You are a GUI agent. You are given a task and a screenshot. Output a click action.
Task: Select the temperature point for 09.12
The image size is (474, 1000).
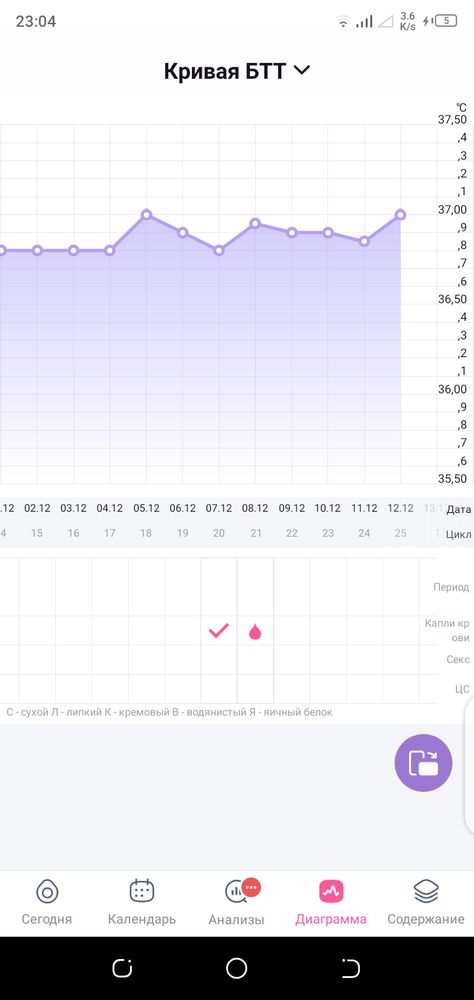(292, 233)
